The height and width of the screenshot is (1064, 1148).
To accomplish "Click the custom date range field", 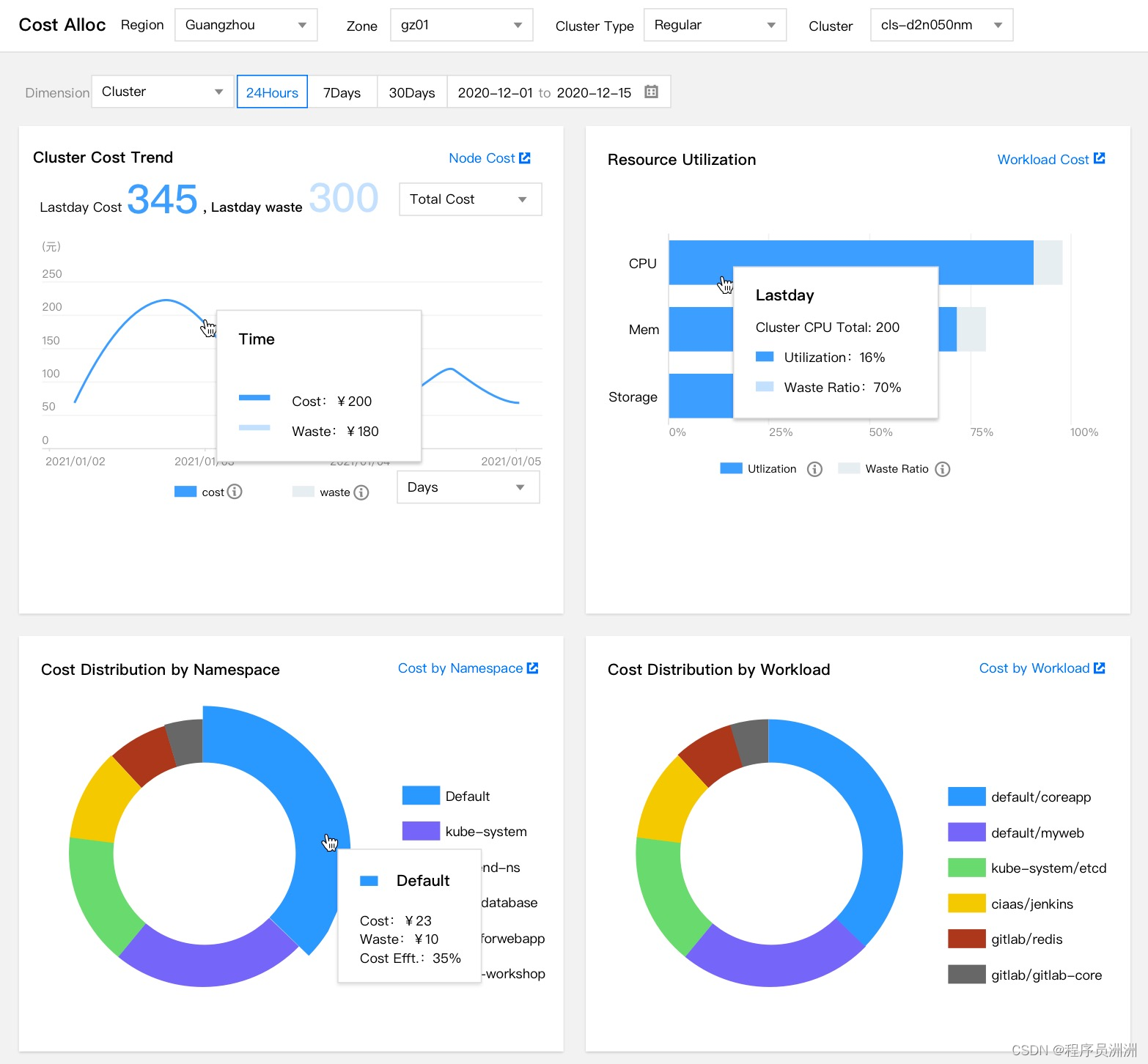I will [558, 92].
